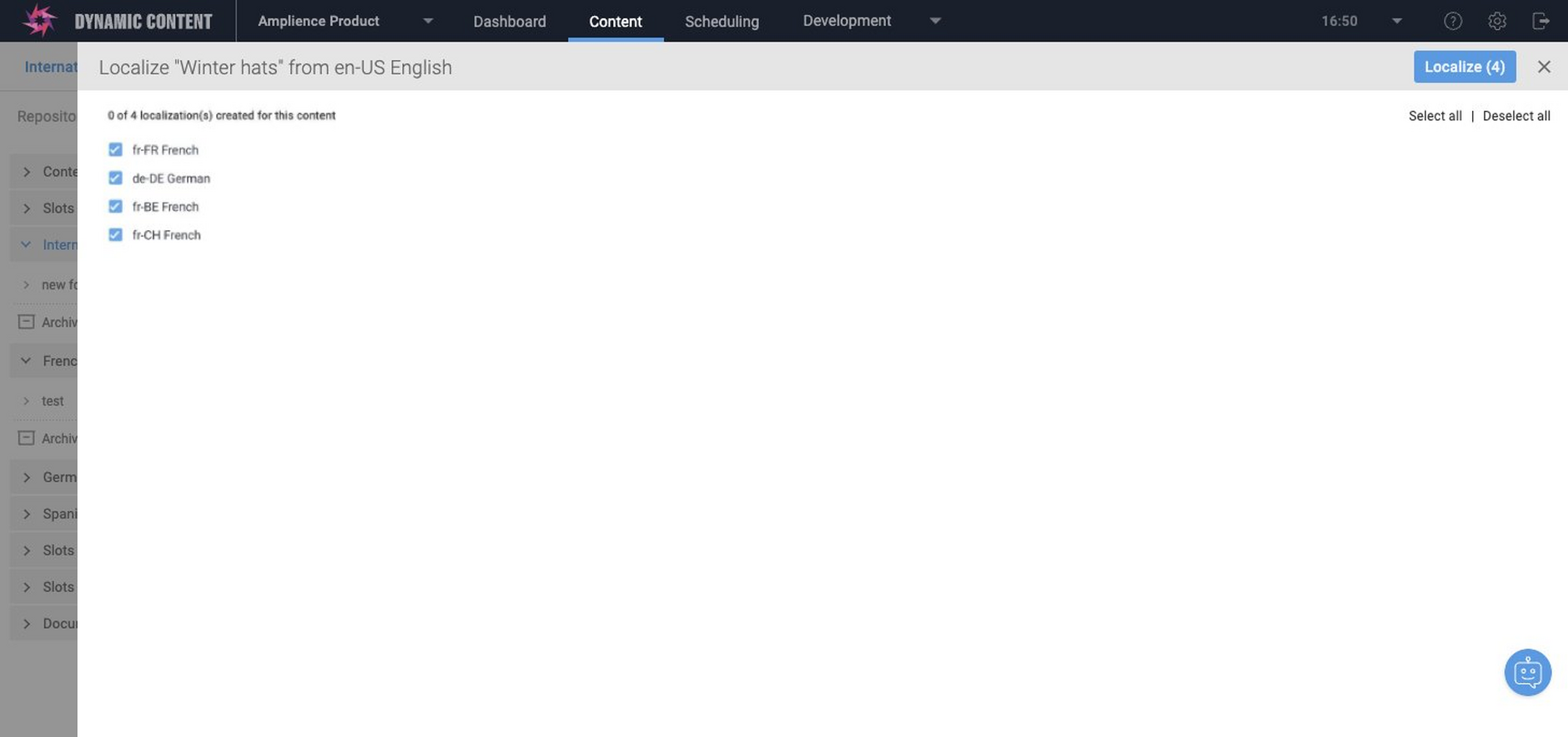
Task: Open the 16:50 time dropdown arrow
Action: coord(1396,21)
